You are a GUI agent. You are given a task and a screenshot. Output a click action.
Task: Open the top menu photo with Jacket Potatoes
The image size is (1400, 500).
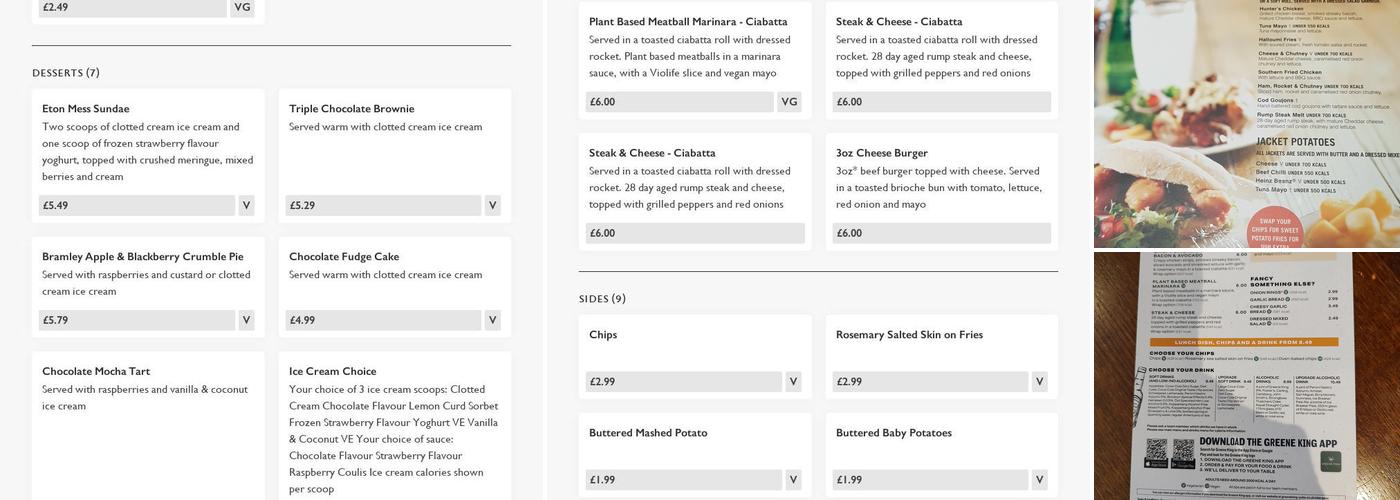click(x=1246, y=123)
